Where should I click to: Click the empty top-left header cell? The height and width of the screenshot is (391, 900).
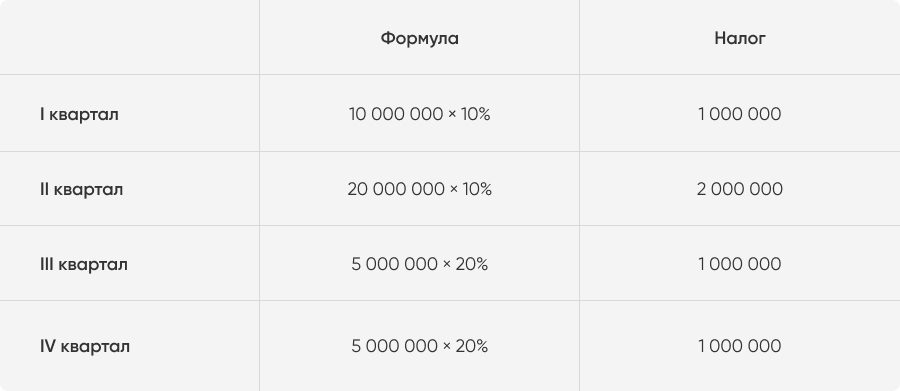pyautogui.click(x=129, y=37)
